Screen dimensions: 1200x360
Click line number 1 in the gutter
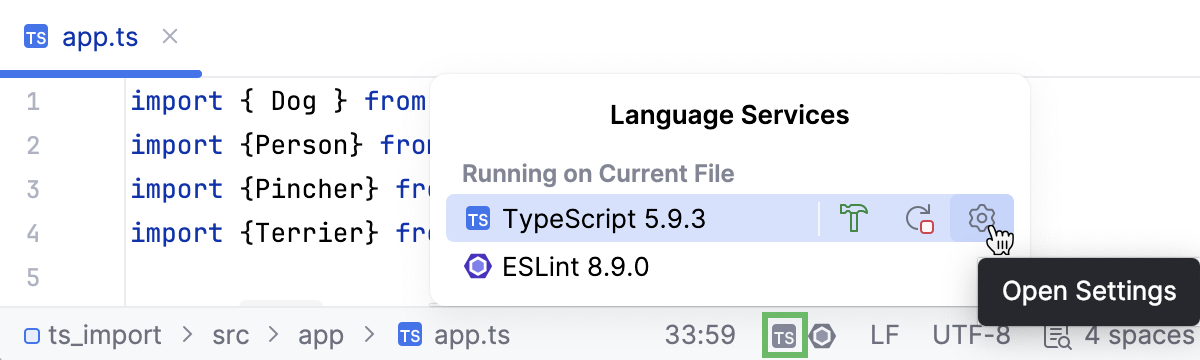coord(32,101)
